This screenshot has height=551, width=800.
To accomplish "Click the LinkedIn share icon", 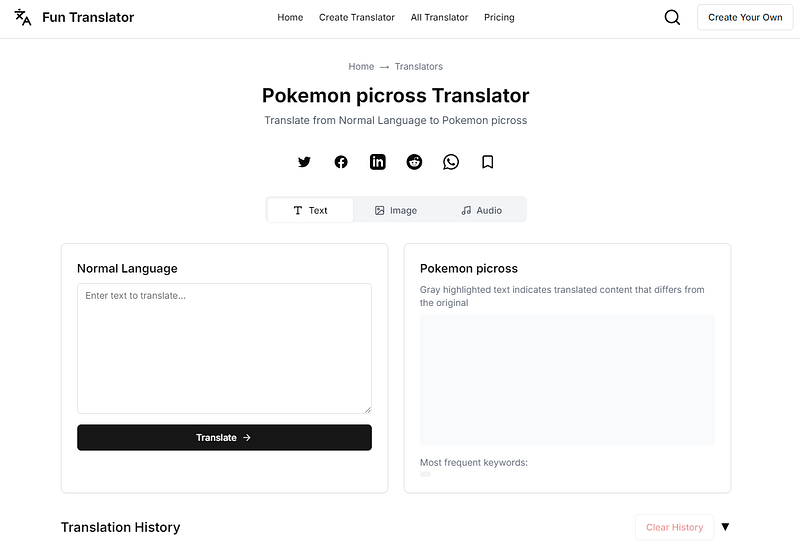I will pyautogui.click(x=378, y=162).
